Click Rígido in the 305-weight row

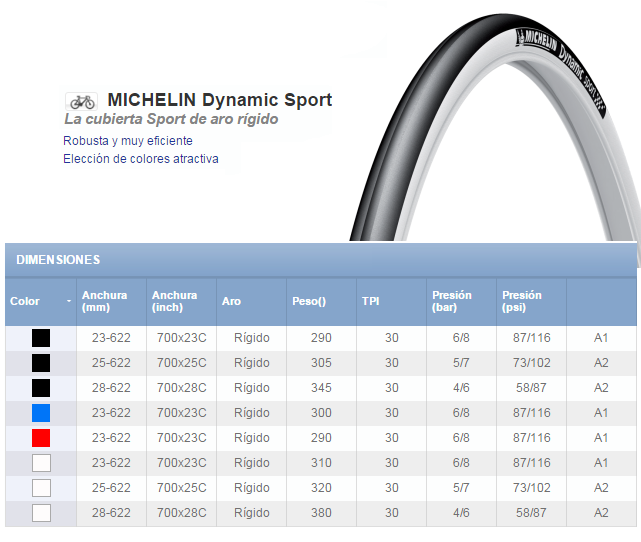tap(252, 363)
